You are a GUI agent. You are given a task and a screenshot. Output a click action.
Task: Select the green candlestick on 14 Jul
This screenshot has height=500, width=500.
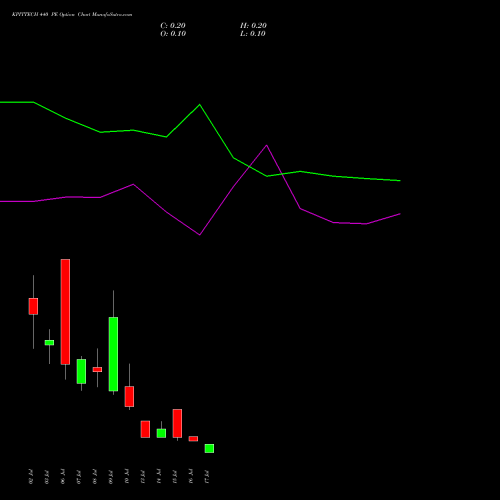(x=161, y=433)
